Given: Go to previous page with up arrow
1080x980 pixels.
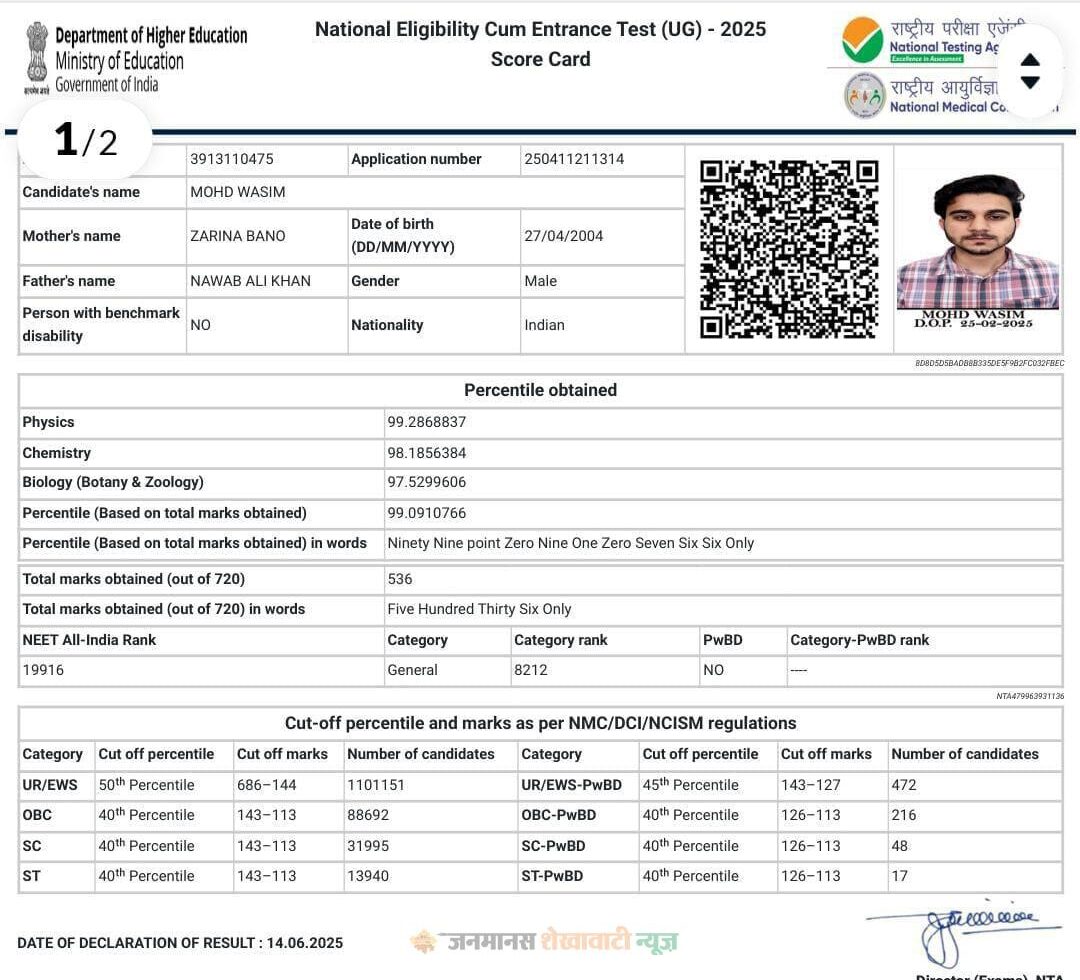Looking at the screenshot, I should coord(1030,60).
